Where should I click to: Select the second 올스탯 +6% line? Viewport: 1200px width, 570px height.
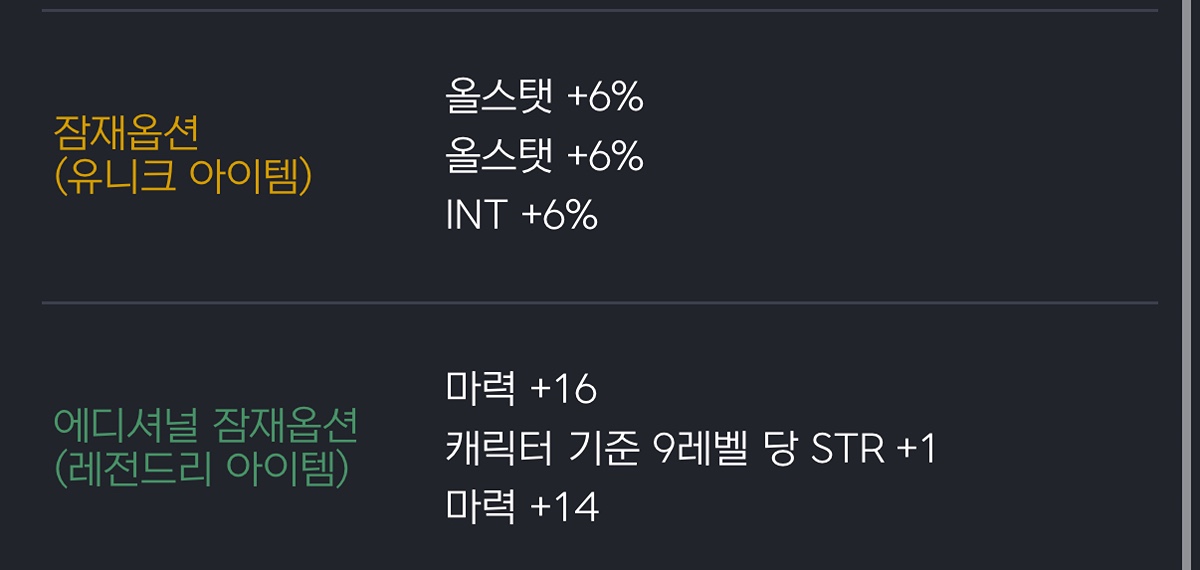coord(543,156)
